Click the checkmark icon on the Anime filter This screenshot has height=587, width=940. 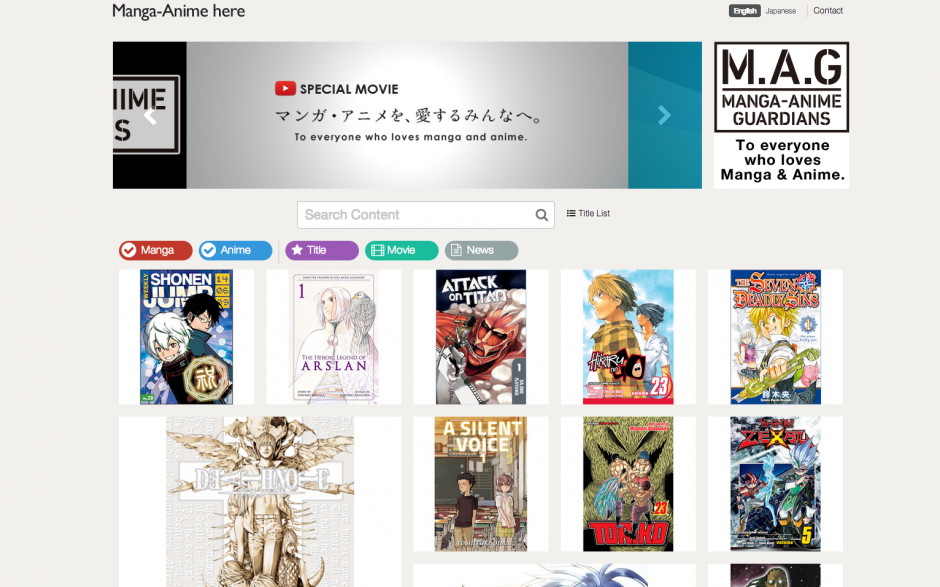click(208, 250)
